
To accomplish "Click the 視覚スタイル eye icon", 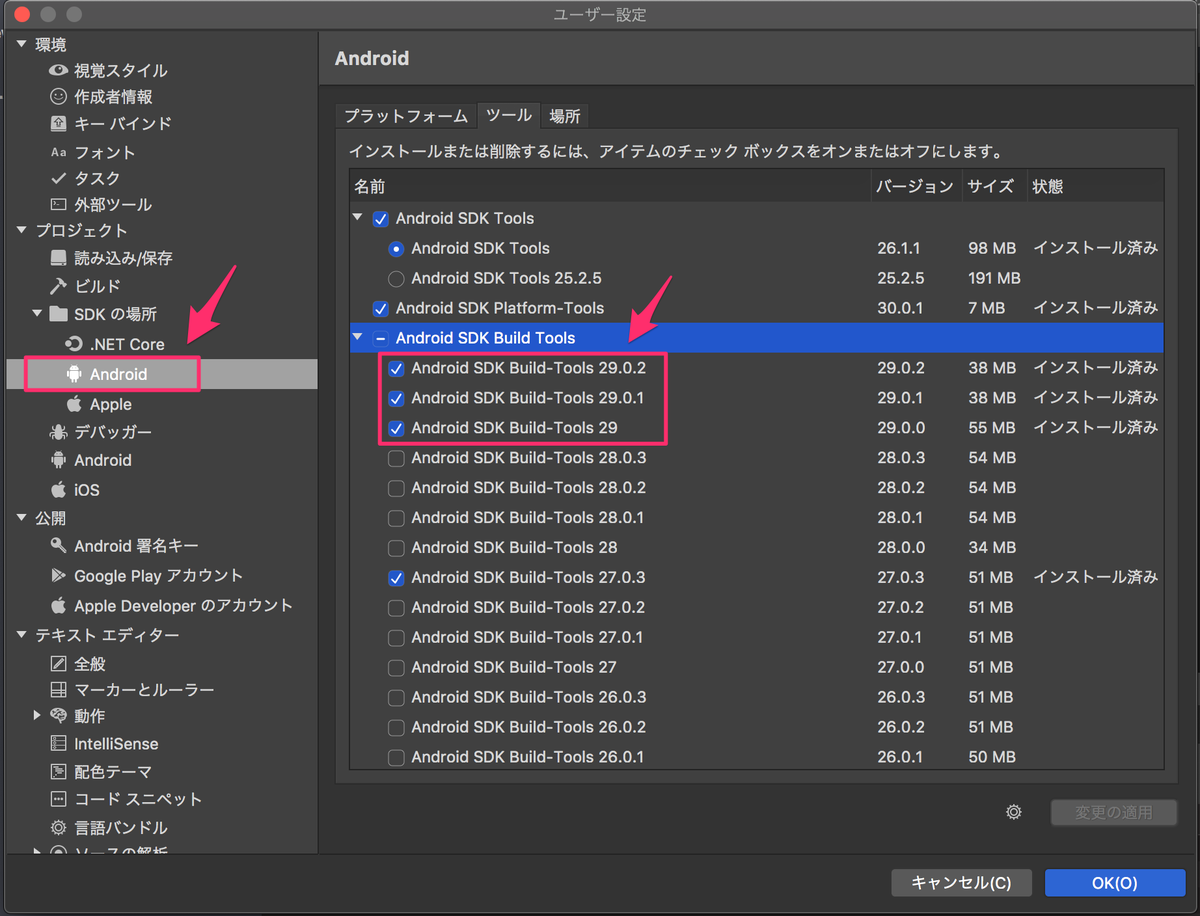I will click(x=58, y=70).
